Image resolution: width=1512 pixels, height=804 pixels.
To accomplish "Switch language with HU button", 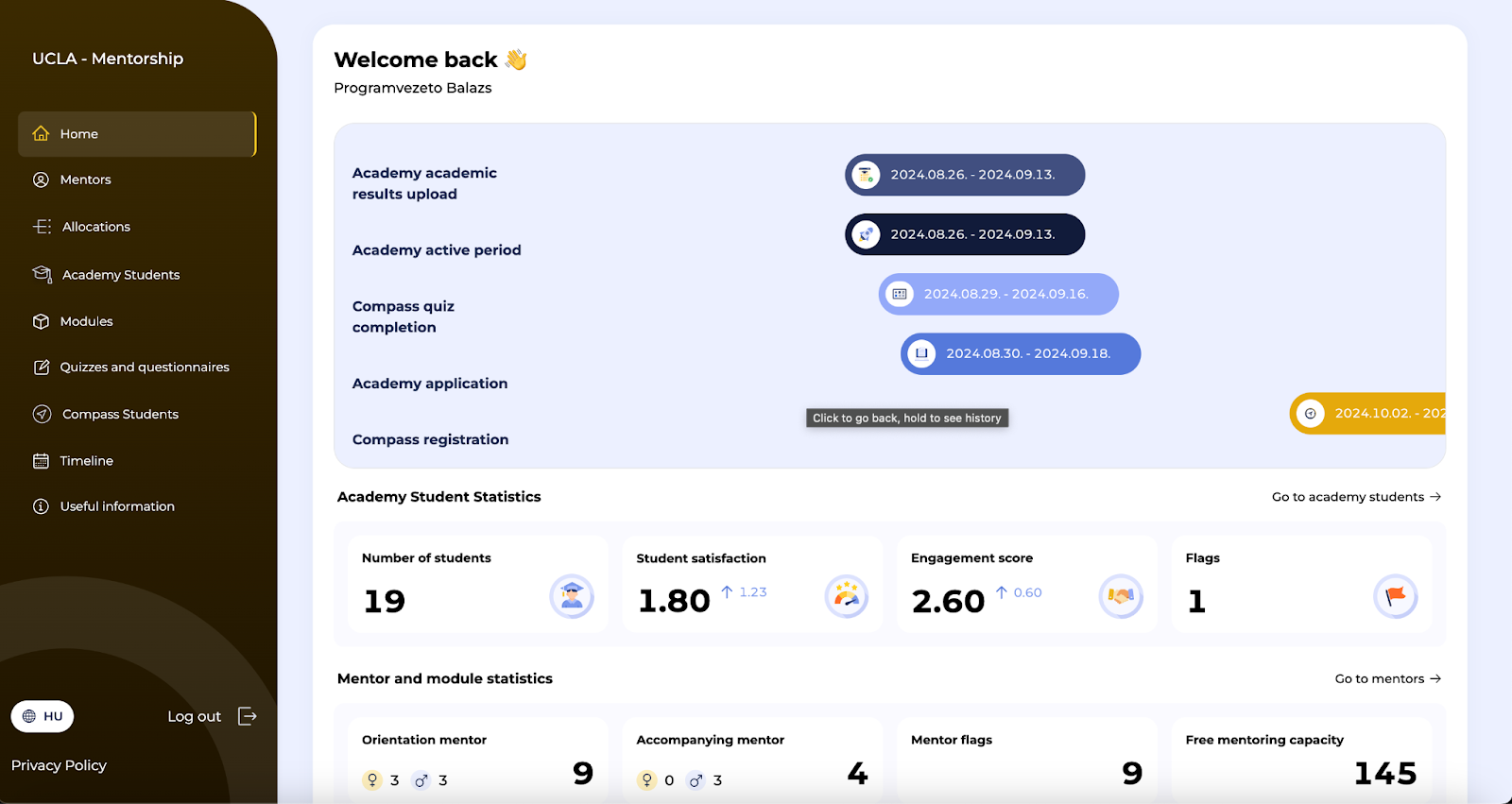I will click(x=43, y=716).
